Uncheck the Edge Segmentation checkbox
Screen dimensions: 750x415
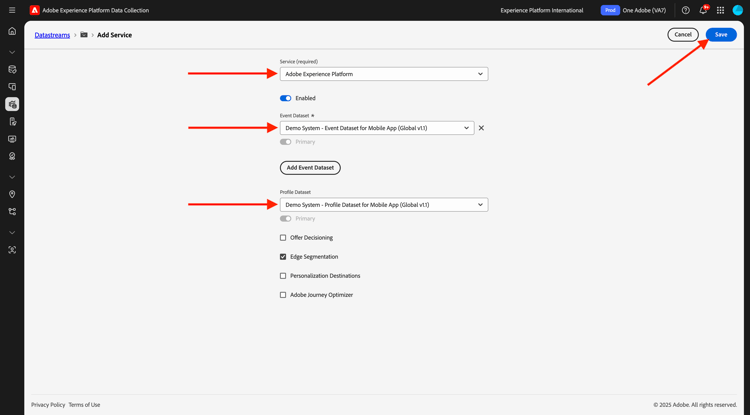283,257
